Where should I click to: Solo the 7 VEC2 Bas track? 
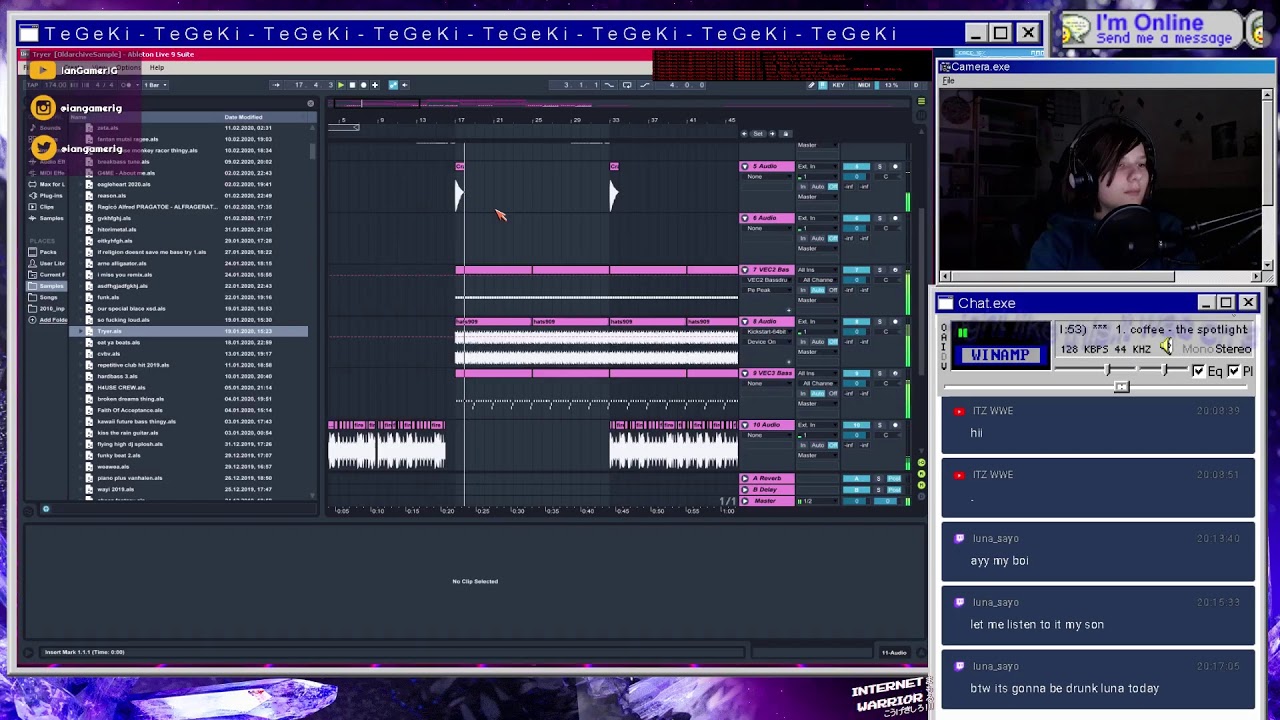tap(880, 270)
